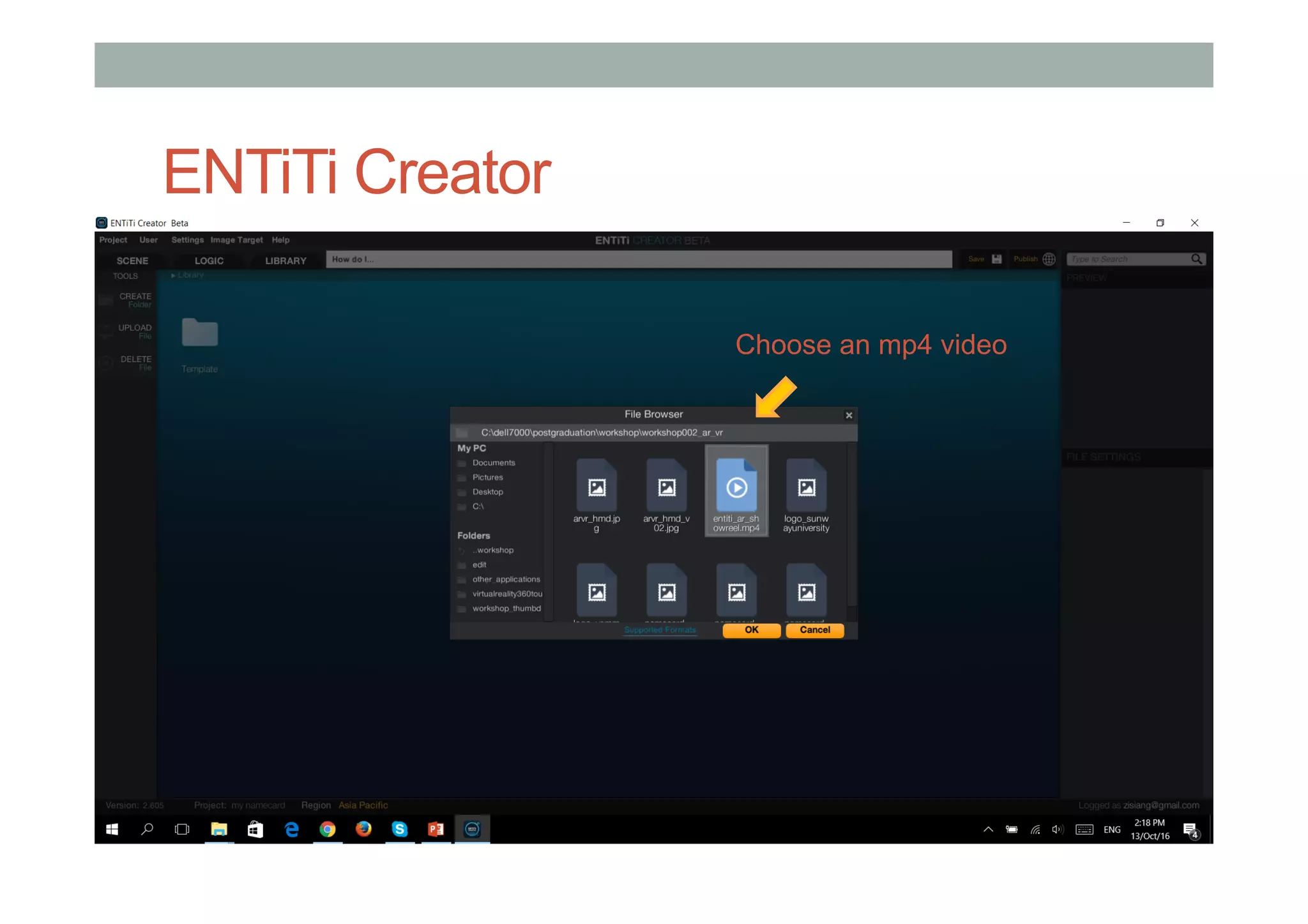Switch to the SCENE tab

[x=132, y=261]
